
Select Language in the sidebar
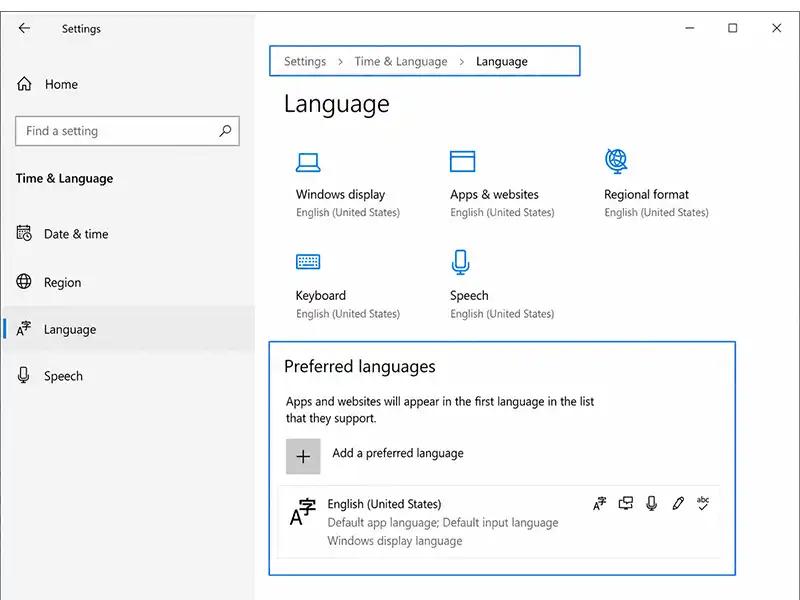tap(128, 329)
